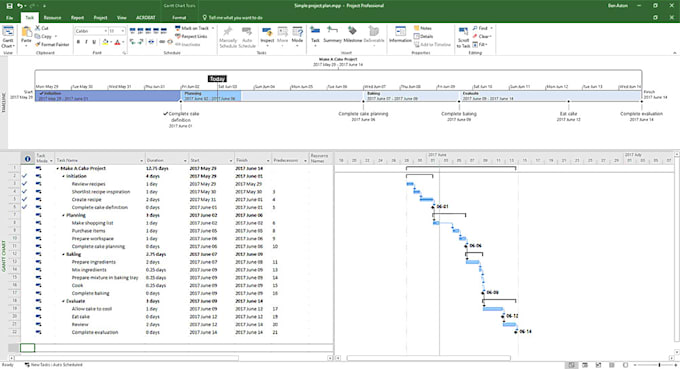Open task Information dialog icon
This screenshot has width=680, height=369.
tap(400, 35)
